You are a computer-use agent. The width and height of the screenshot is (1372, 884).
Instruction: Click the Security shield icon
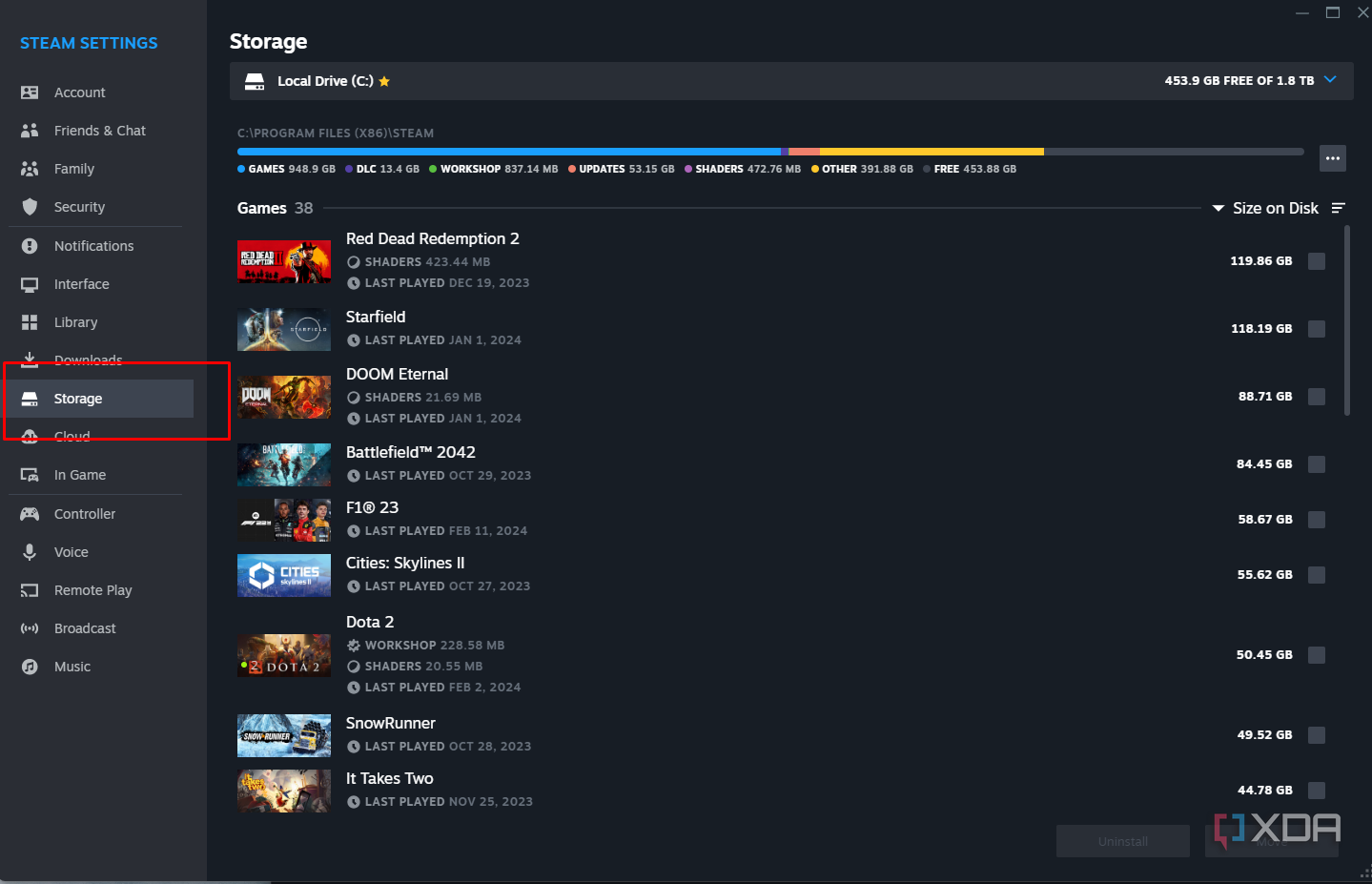tap(30, 207)
